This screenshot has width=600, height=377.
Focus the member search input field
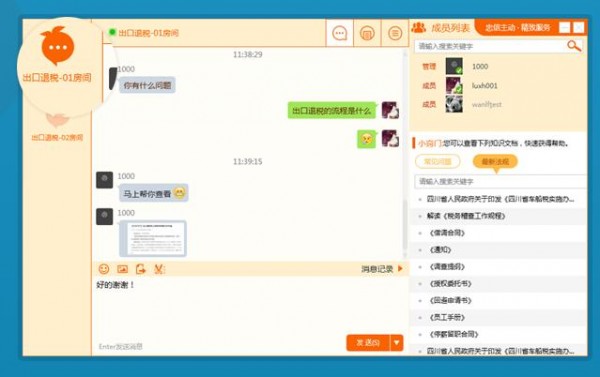pos(491,46)
